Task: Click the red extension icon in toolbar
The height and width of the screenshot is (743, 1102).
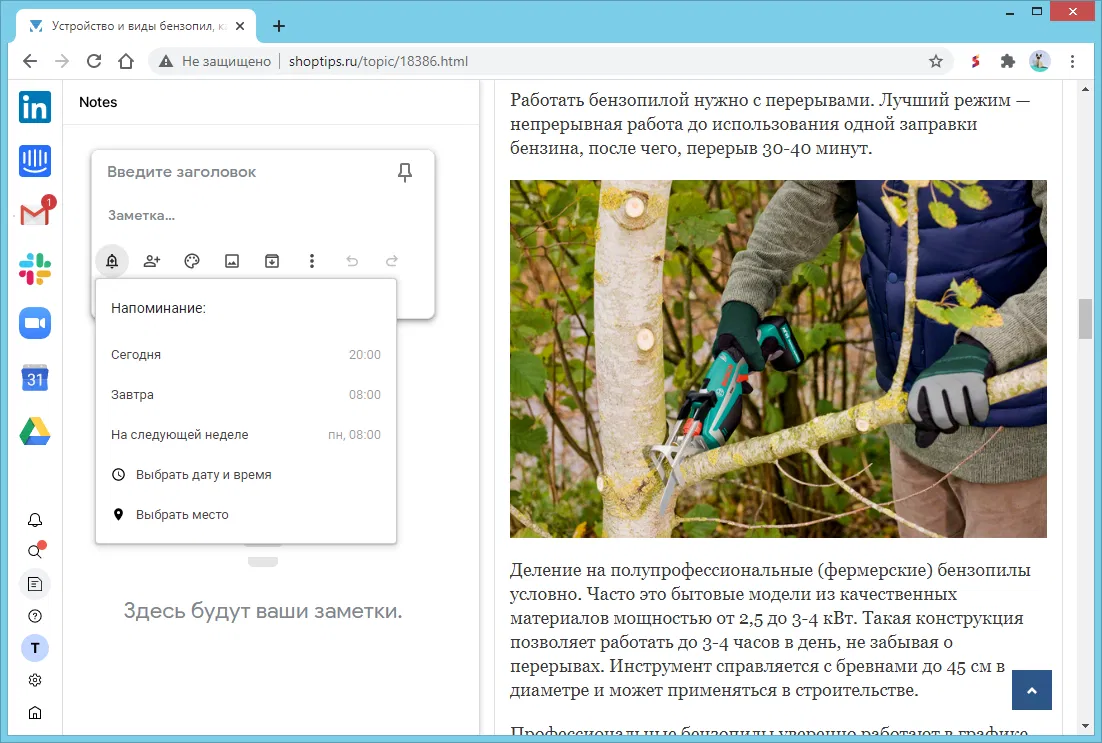Action: [975, 61]
